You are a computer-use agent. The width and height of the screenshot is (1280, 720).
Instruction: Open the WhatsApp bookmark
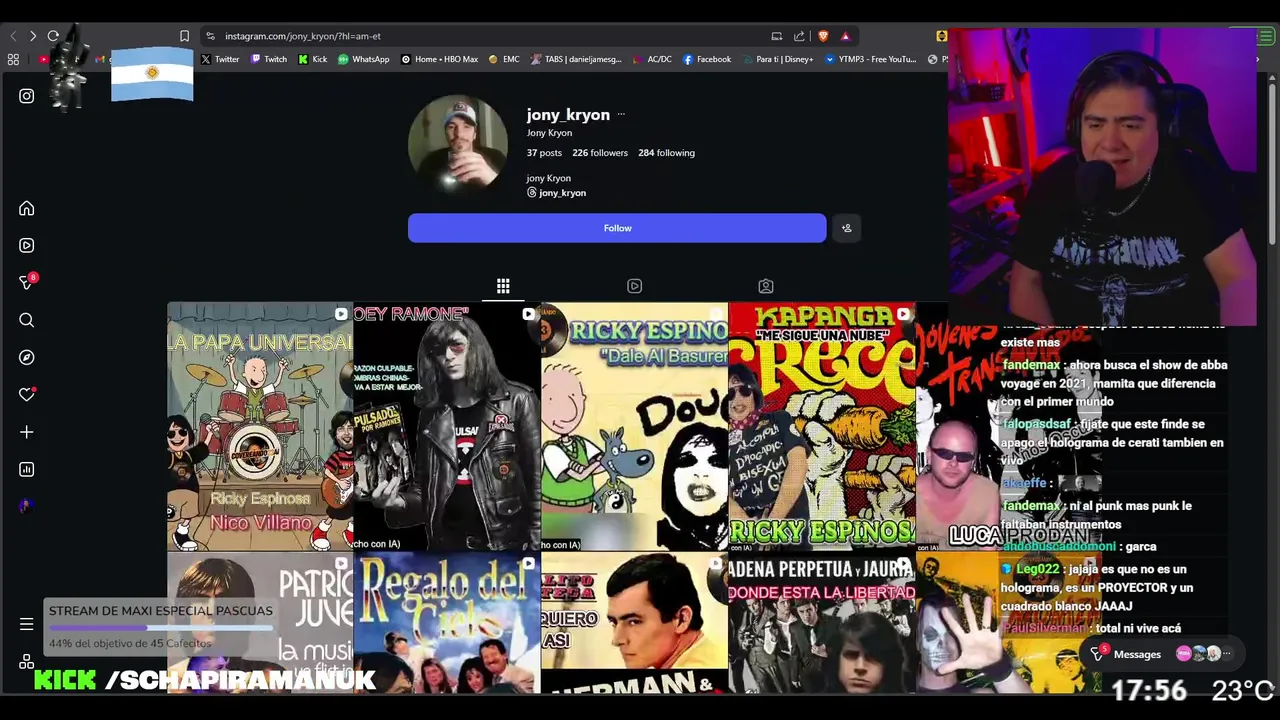363,59
